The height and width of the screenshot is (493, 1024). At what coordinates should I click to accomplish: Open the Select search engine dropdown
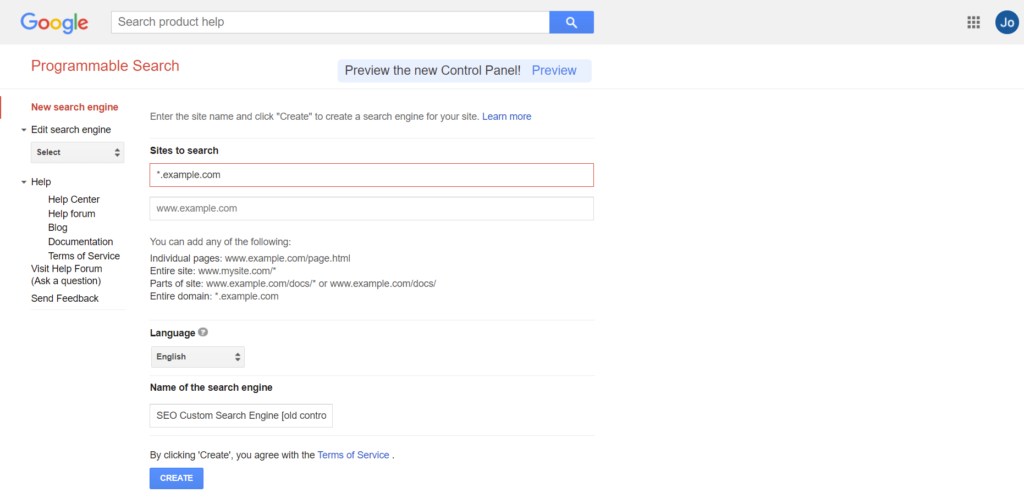pyautogui.click(x=77, y=152)
